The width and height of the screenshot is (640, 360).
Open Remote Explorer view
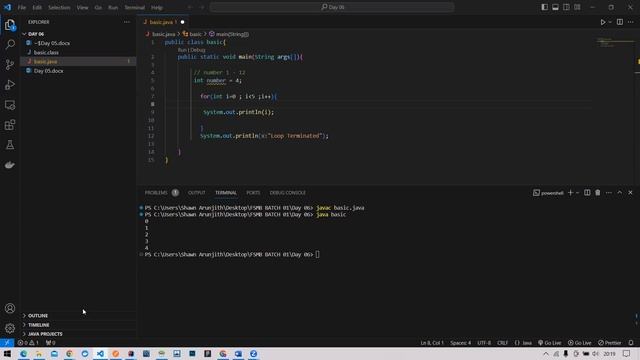(x=10, y=105)
